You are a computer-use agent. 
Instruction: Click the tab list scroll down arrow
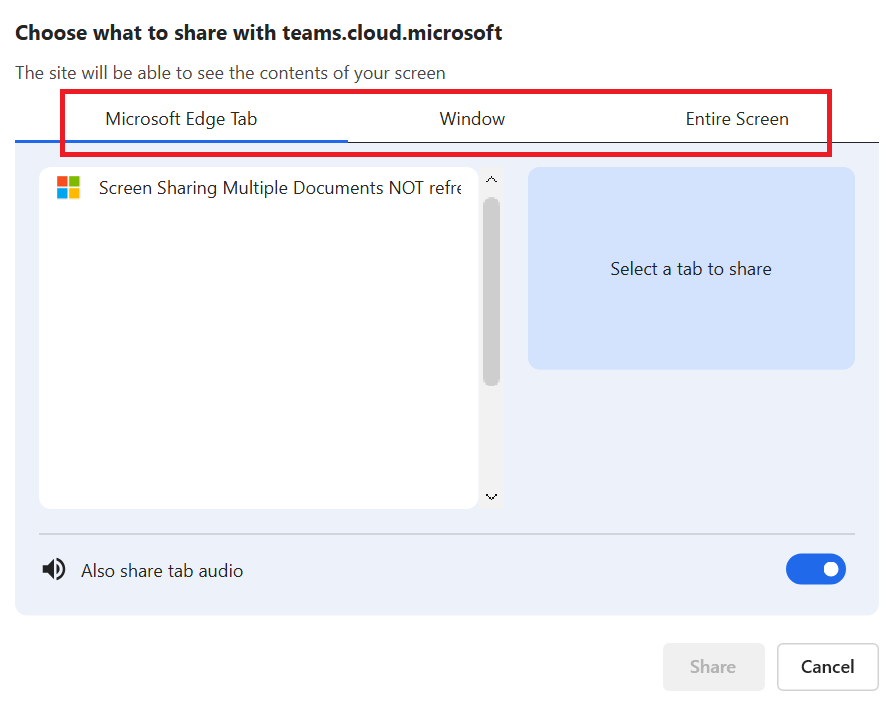tap(491, 497)
